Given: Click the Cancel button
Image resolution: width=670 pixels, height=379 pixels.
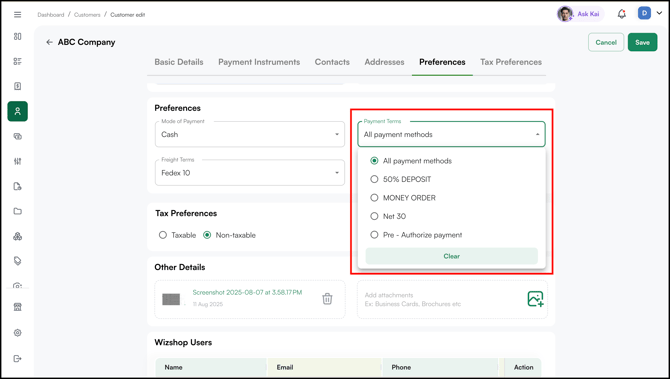Looking at the screenshot, I should click(x=606, y=42).
